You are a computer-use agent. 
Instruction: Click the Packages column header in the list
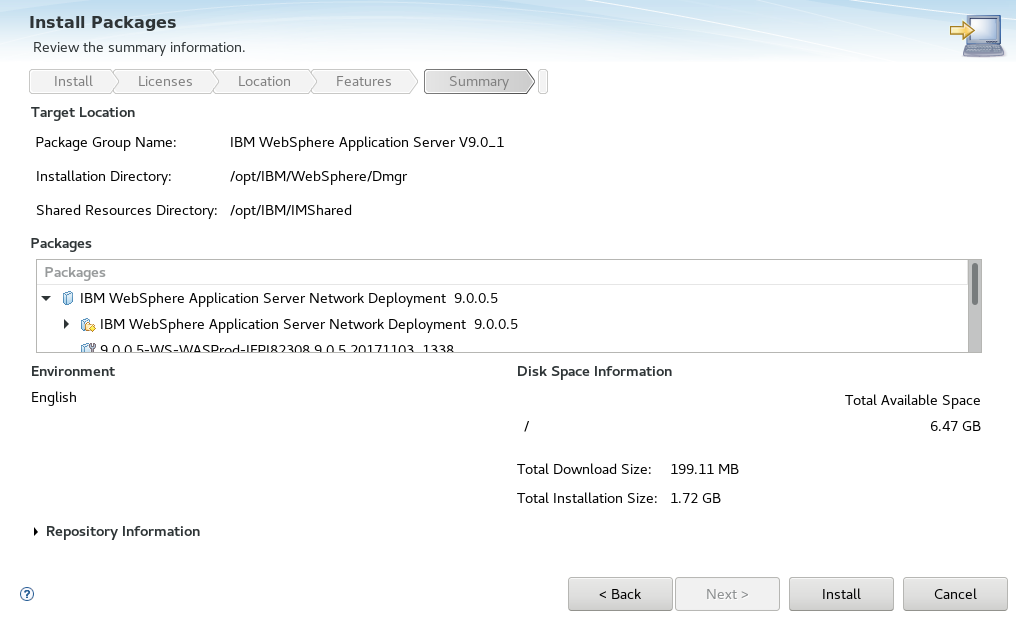pyautogui.click(x=502, y=273)
